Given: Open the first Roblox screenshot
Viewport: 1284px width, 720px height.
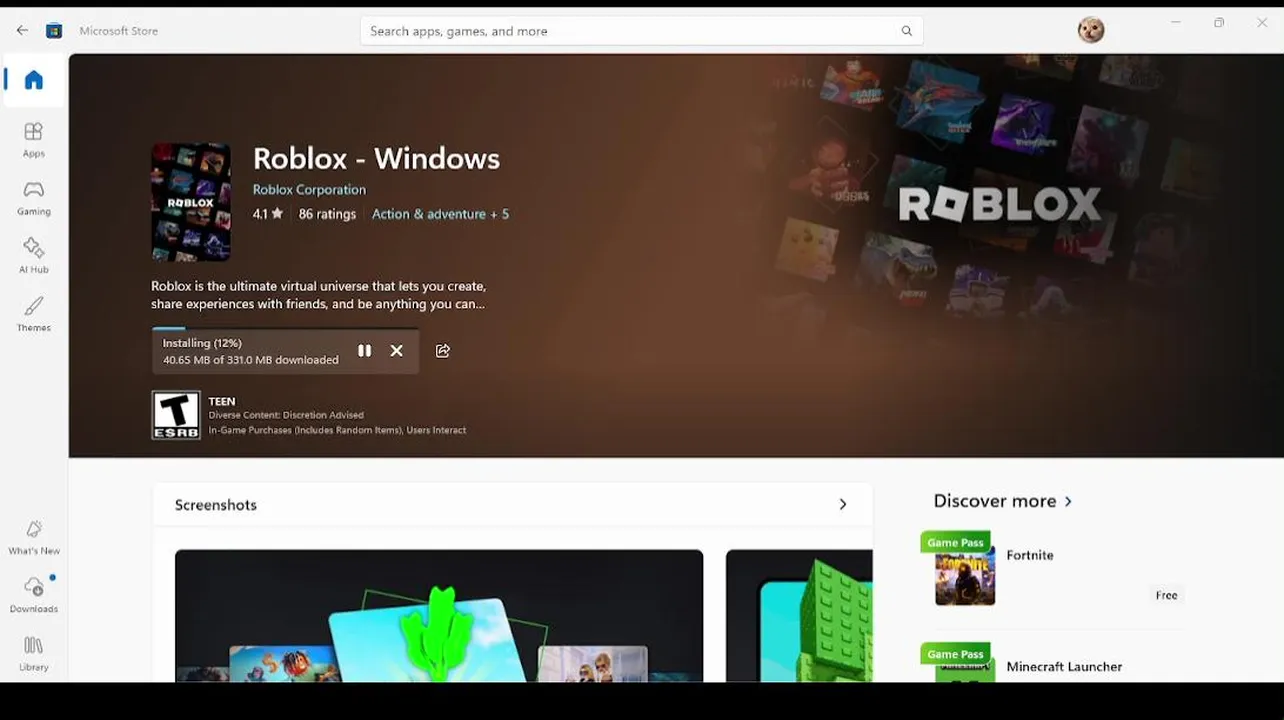Looking at the screenshot, I should coord(439,616).
